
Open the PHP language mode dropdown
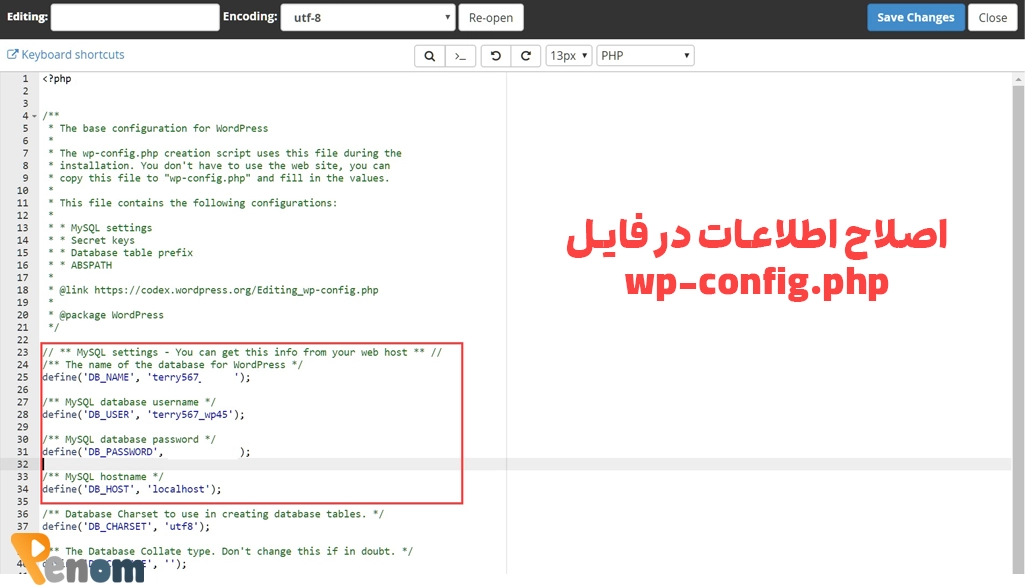click(x=645, y=56)
